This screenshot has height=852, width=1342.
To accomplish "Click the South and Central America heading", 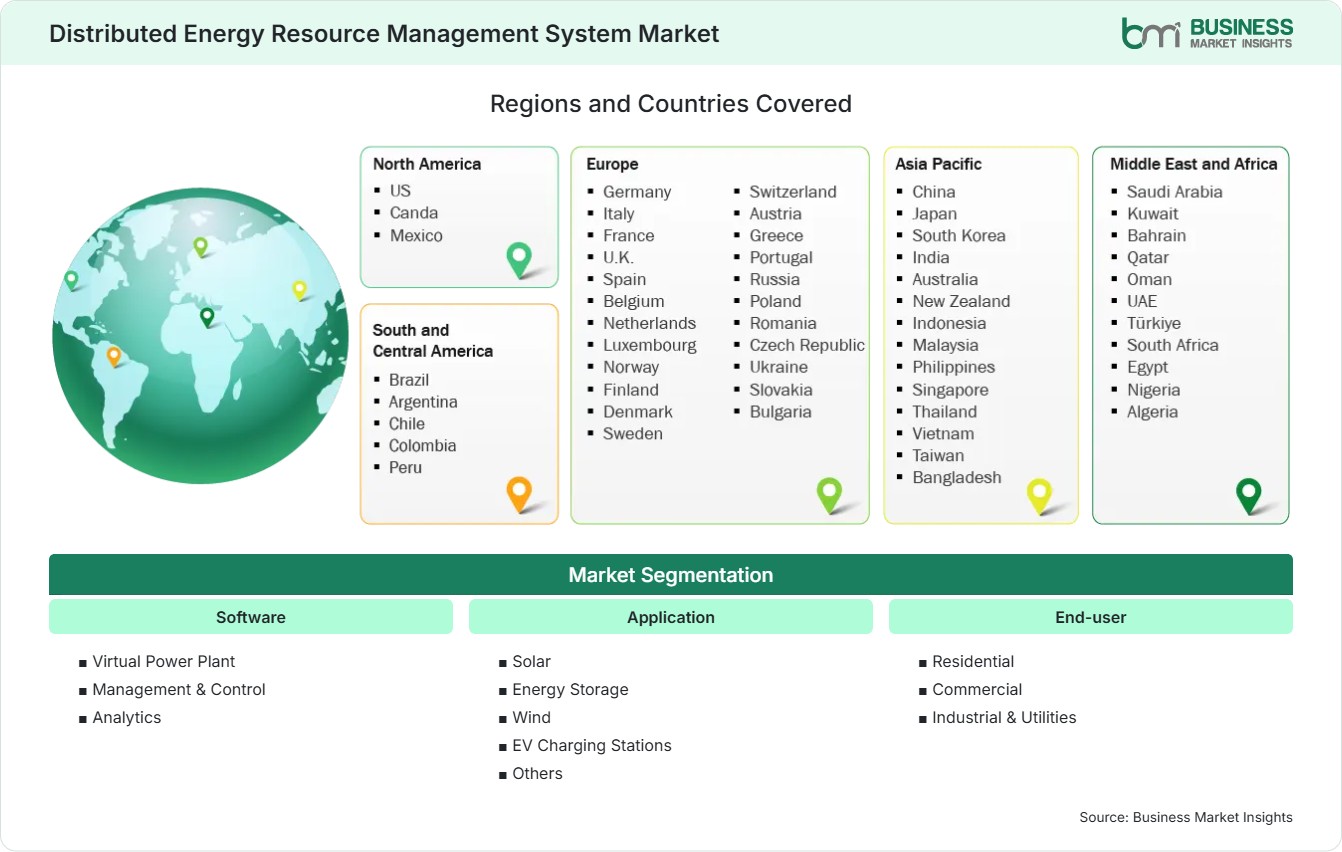I will (x=433, y=340).
